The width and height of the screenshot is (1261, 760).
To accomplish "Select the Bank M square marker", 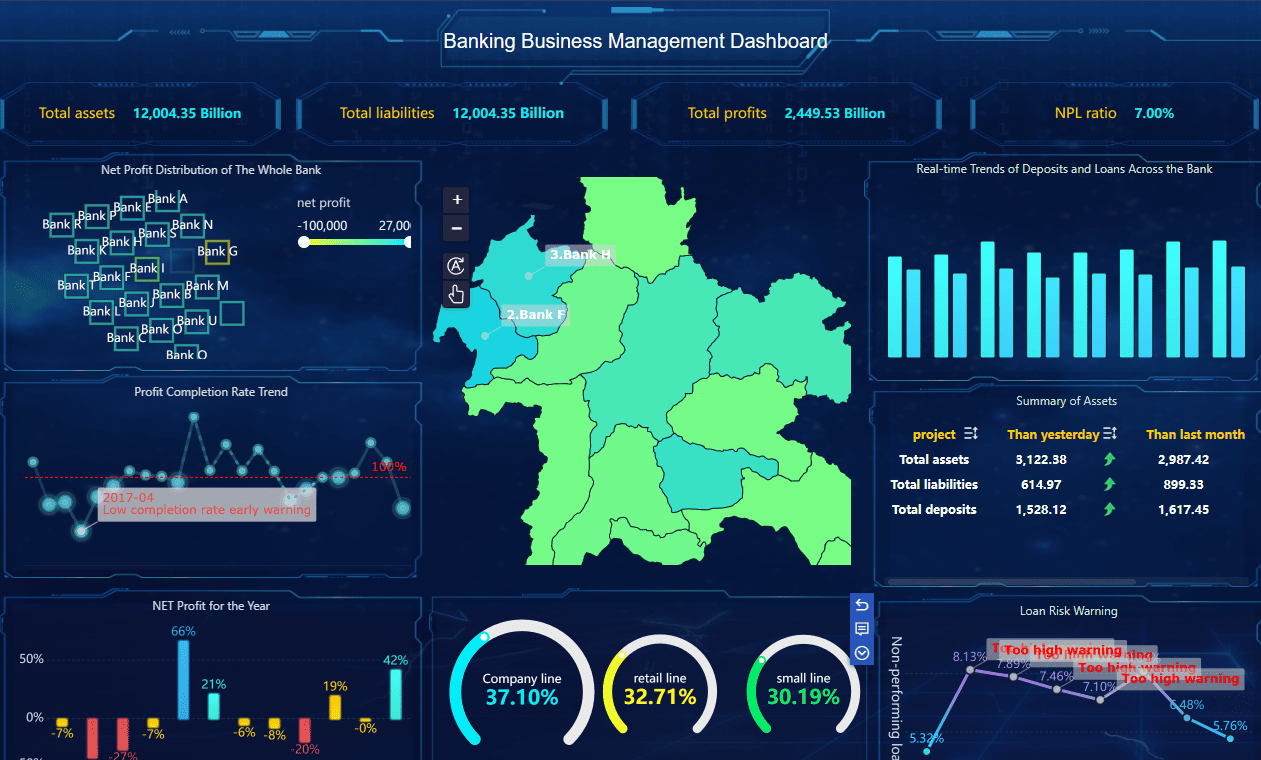I will pos(205,287).
